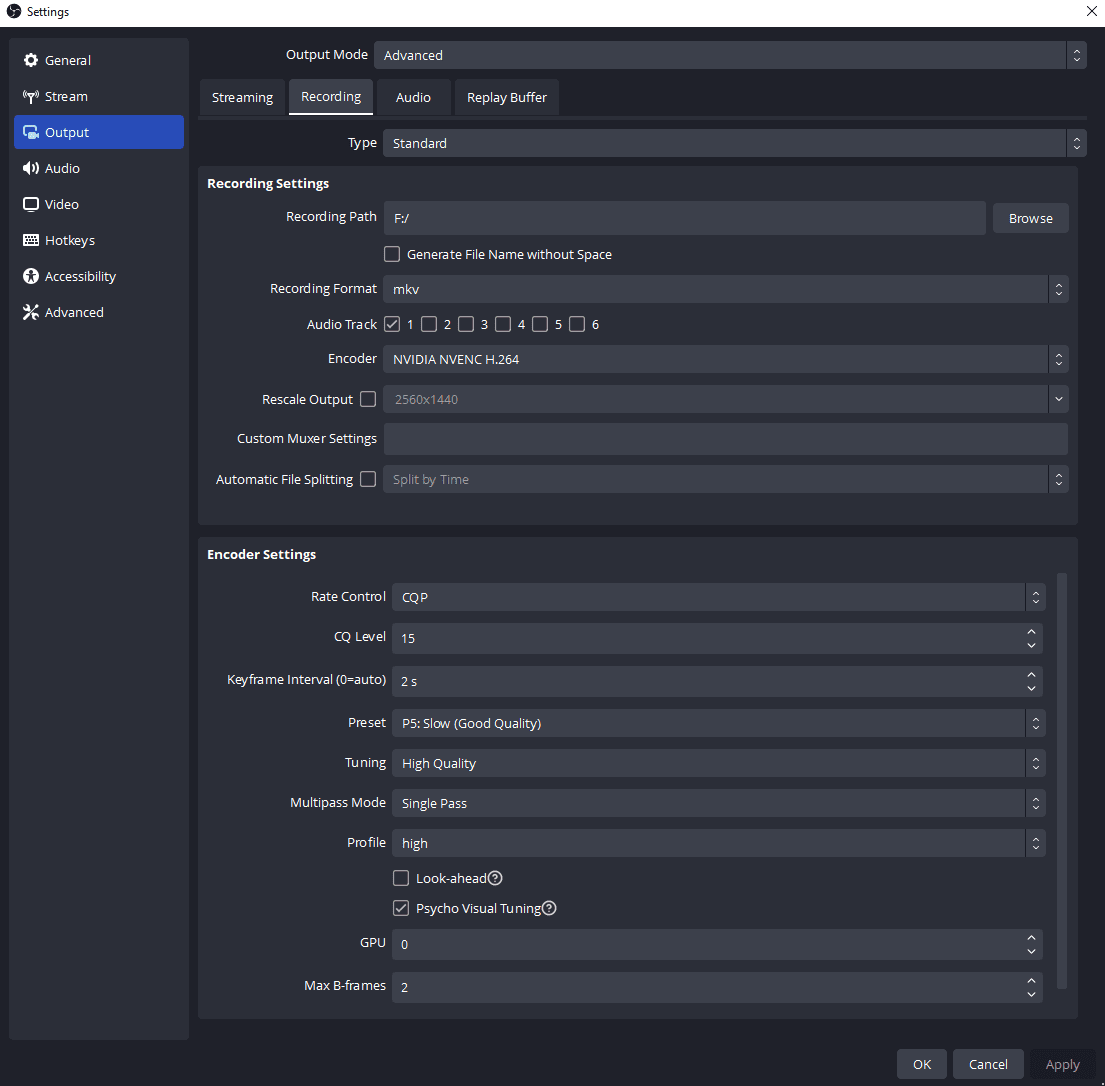Open the recording Type dropdown

(734, 143)
